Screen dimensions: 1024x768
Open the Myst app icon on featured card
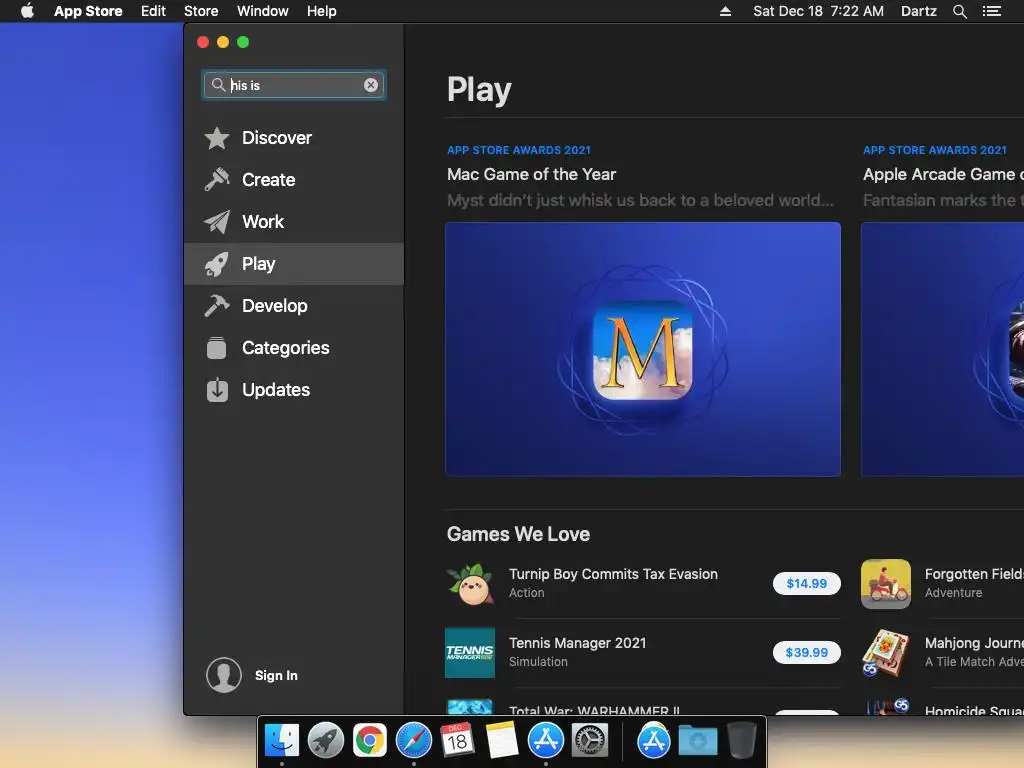coord(643,350)
